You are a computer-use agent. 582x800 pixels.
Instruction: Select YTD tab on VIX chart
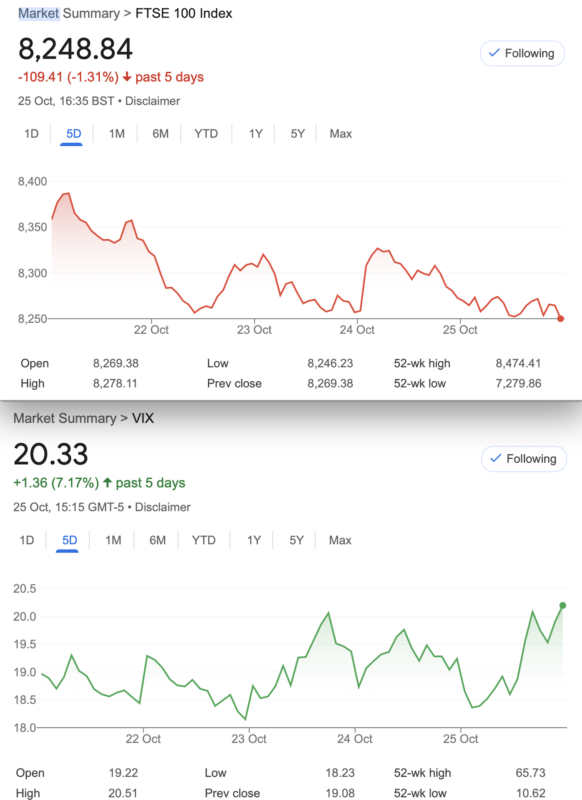(204, 540)
